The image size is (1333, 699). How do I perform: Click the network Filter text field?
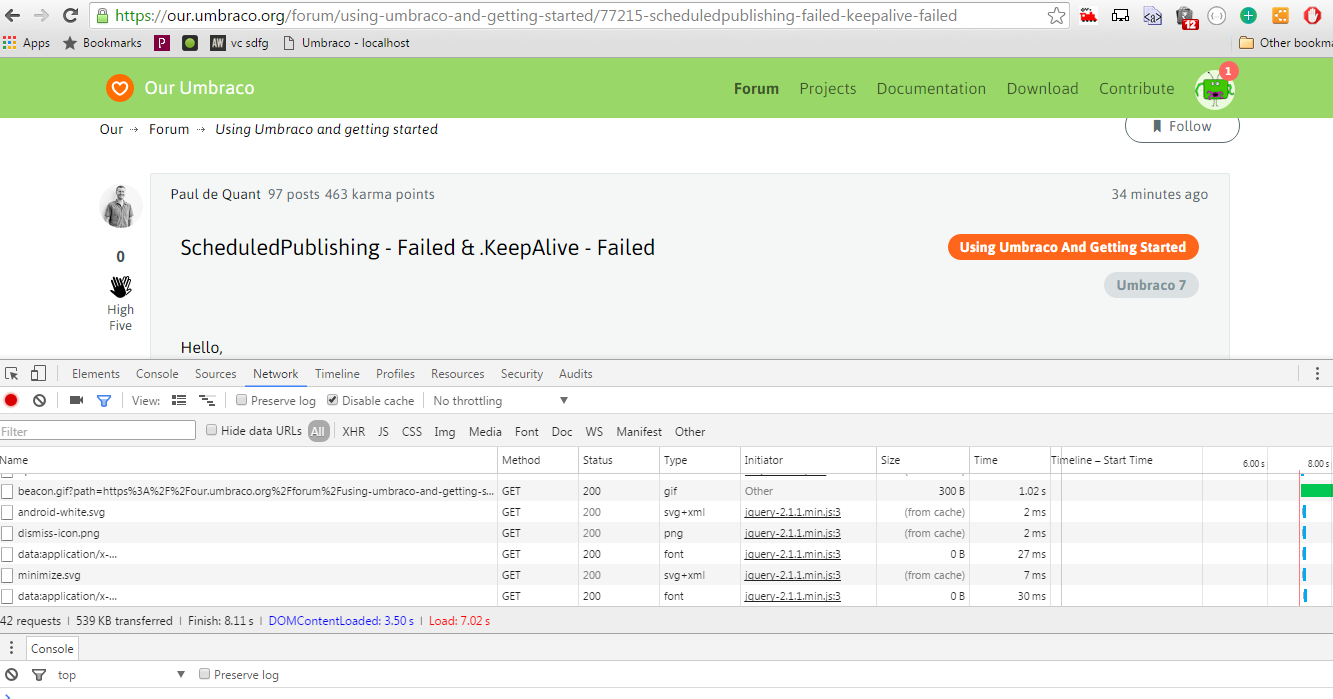[x=98, y=431]
